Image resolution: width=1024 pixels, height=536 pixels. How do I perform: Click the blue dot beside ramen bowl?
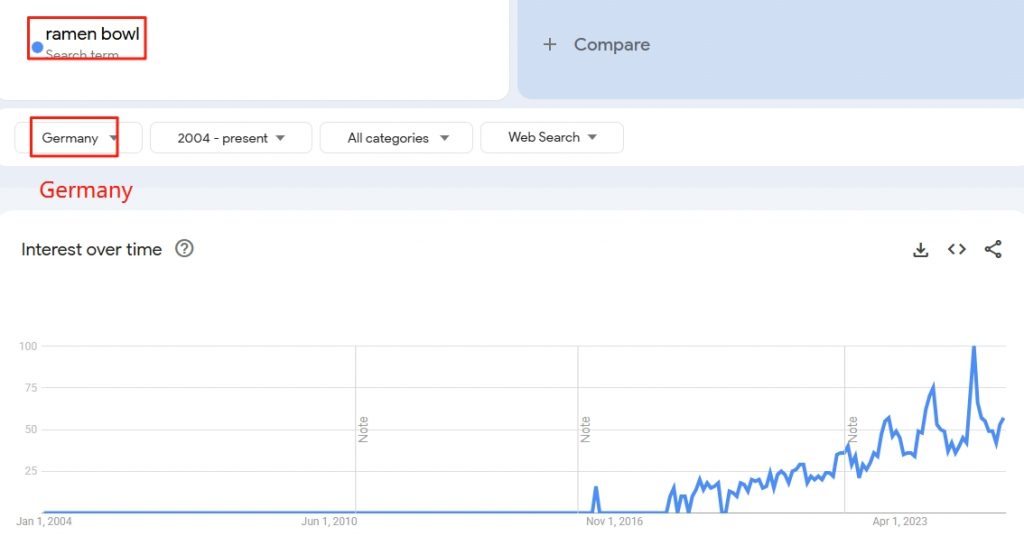[x=38, y=47]
